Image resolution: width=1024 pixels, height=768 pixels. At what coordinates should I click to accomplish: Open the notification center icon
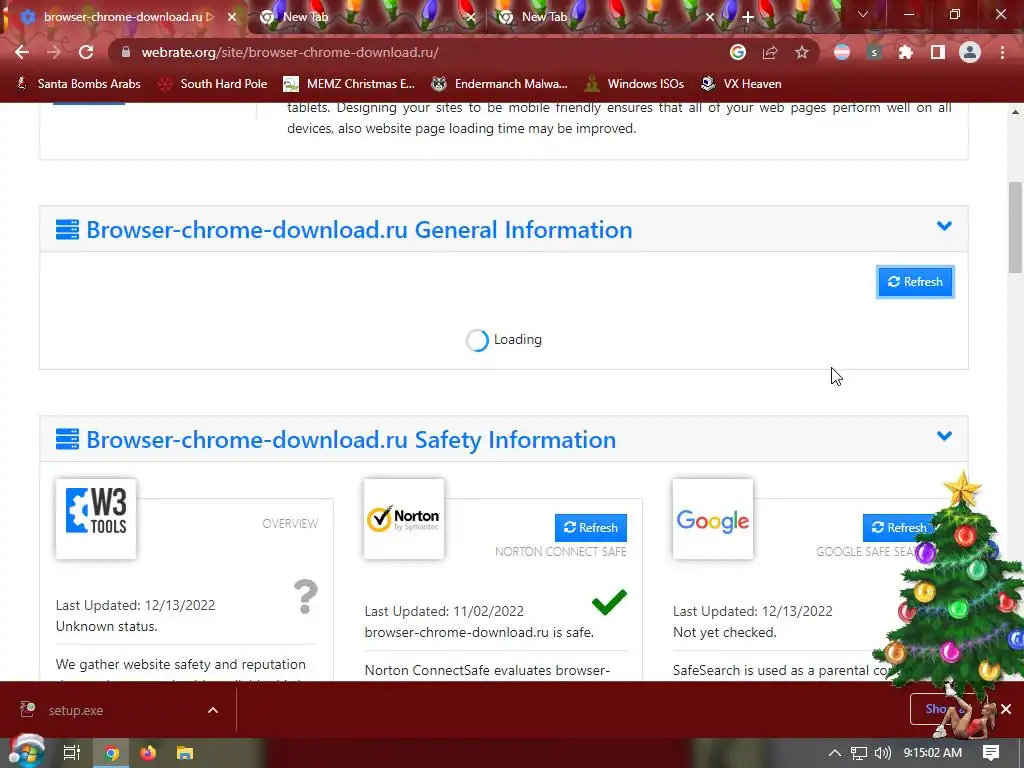[x=991, y=753]
